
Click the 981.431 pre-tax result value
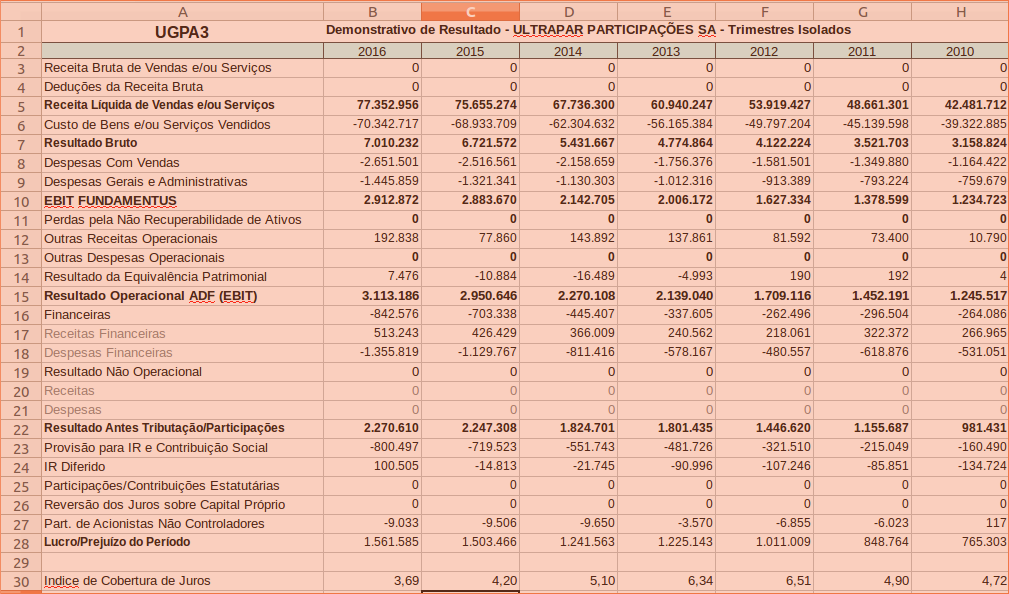tap(985, 428)
